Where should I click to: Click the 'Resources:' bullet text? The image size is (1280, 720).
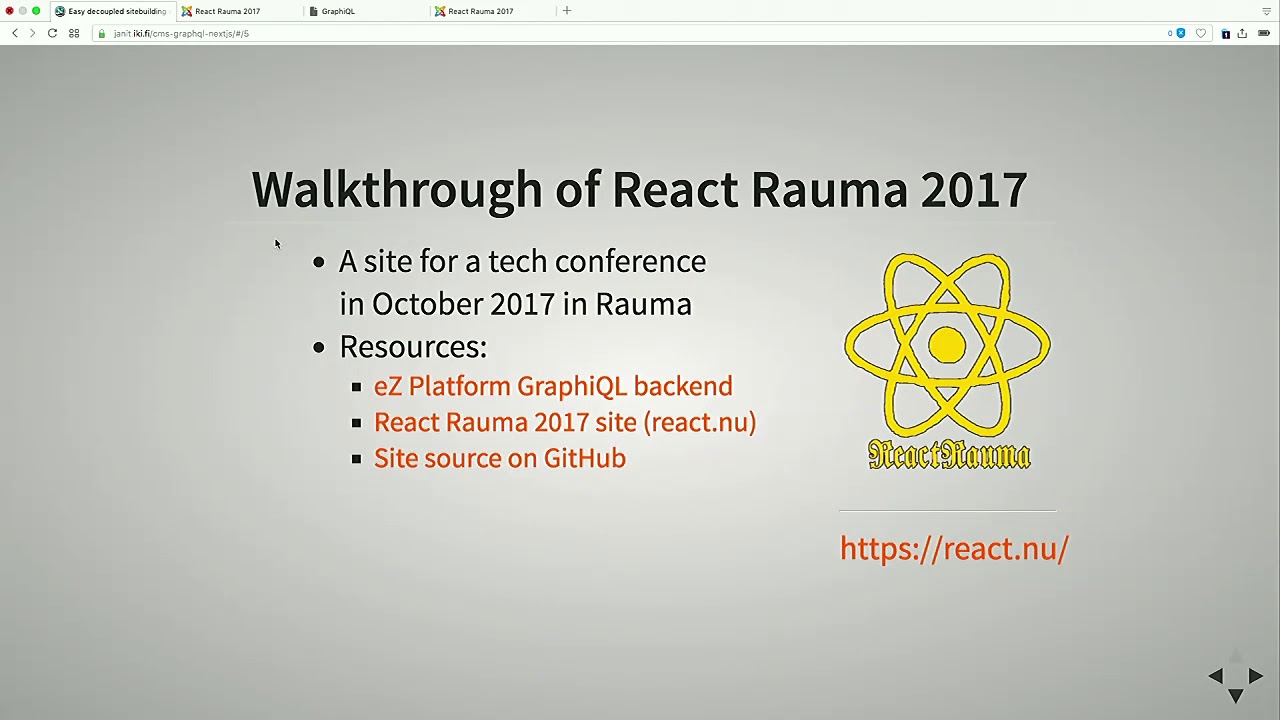(x=413, y=346)
